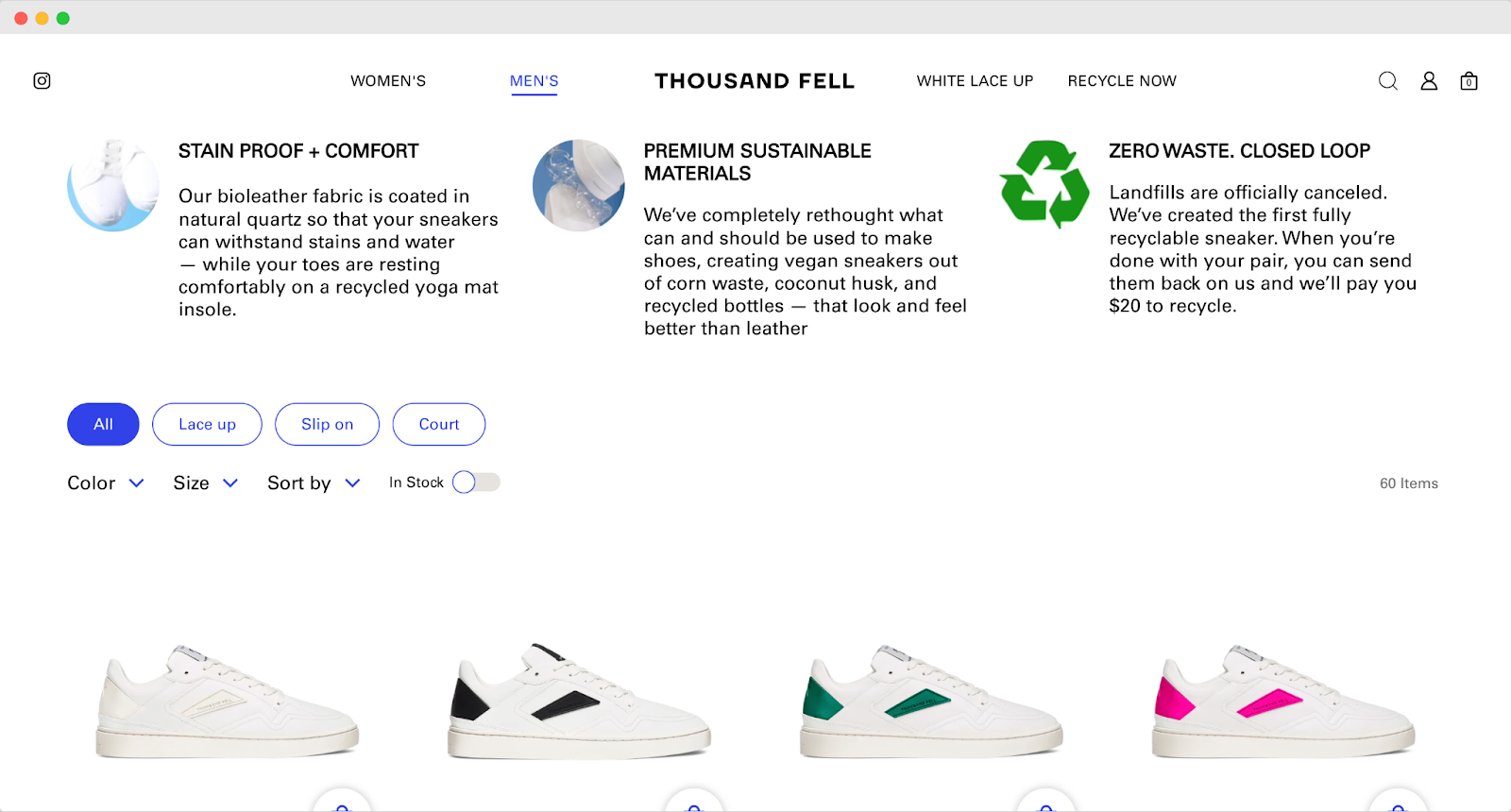The height and width of the screenshot is (812, 1511).
Task: Select the MEN'S tab
Action: coord(535,81)
